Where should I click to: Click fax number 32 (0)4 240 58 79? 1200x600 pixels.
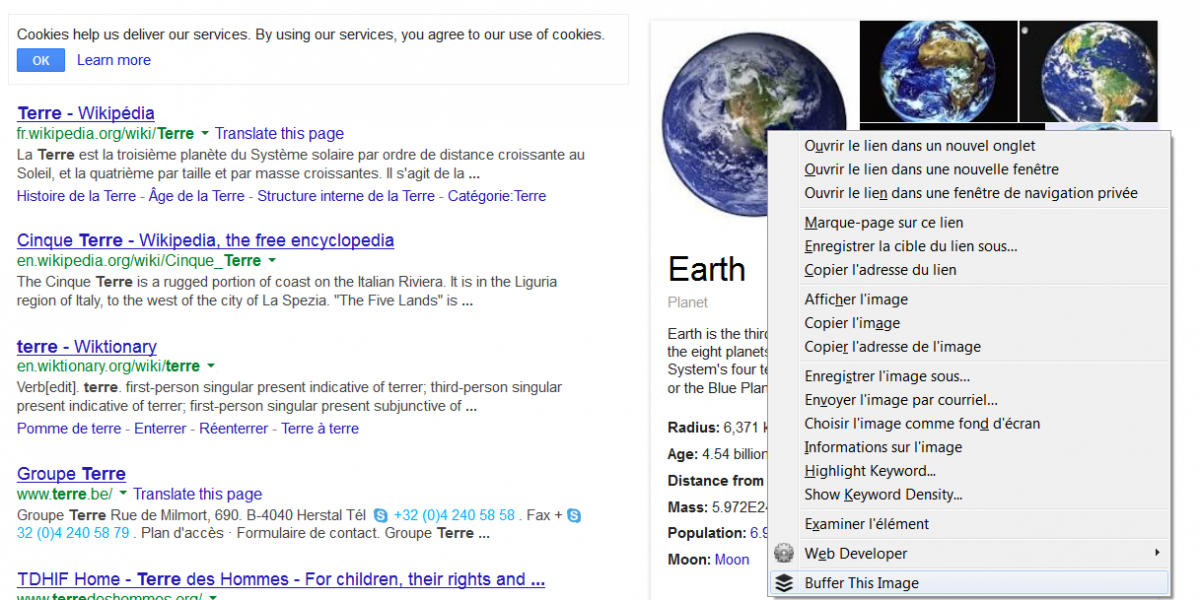[x=73, y=533]
